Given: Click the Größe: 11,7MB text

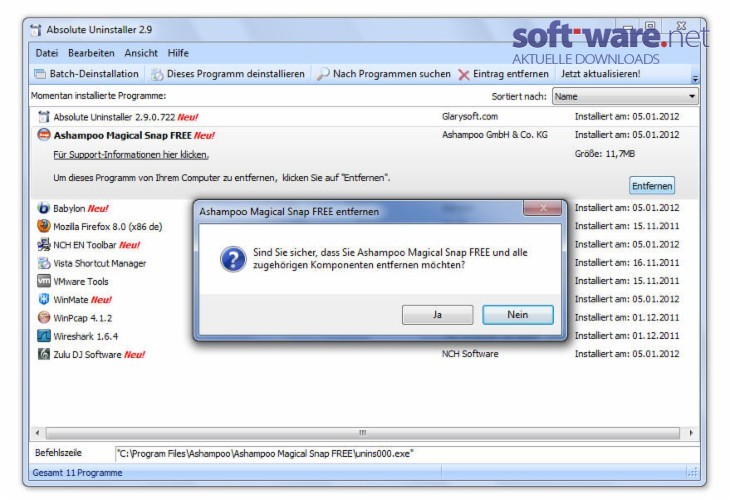Looking at the screenshot, I should click(x=604, y=154).
